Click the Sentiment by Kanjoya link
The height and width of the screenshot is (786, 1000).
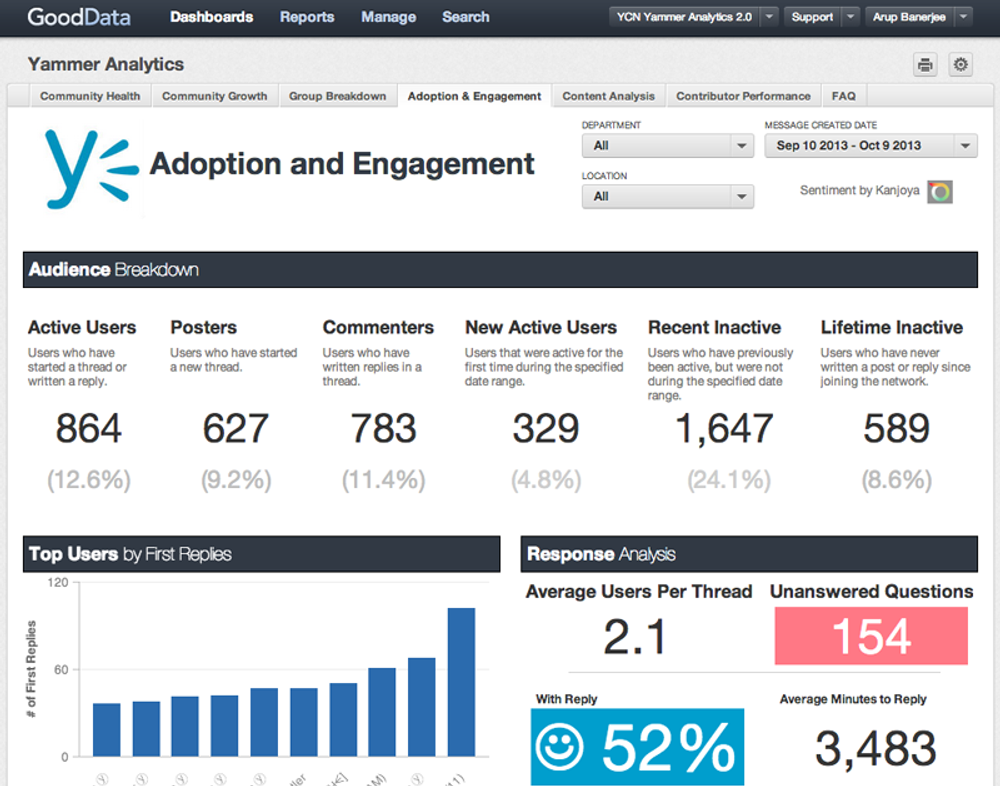point(860,191)
